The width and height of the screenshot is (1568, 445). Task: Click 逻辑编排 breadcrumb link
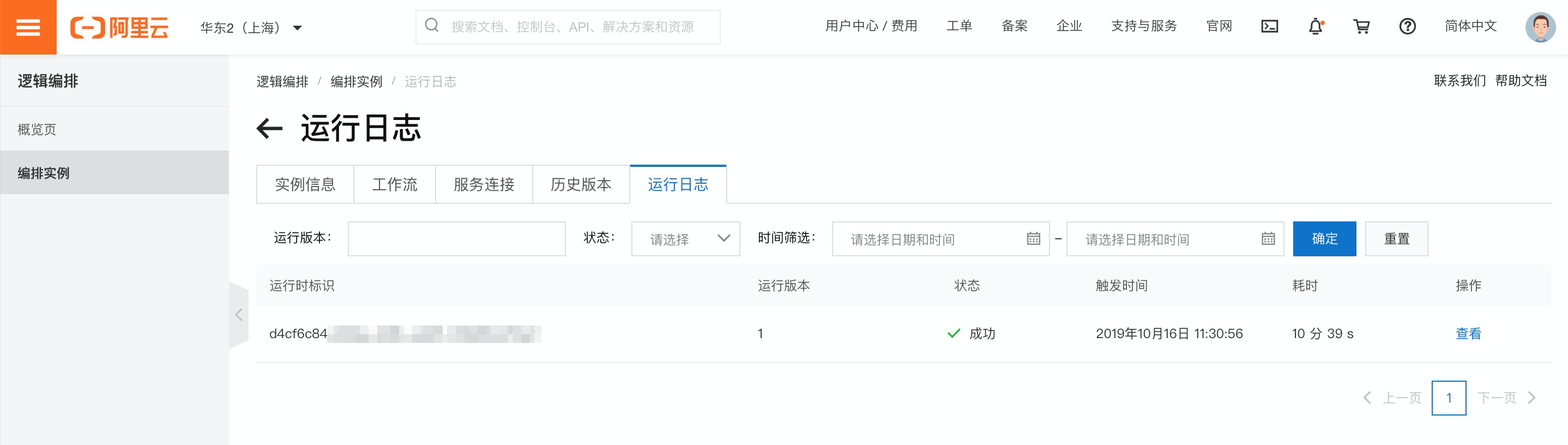point(282,82)
